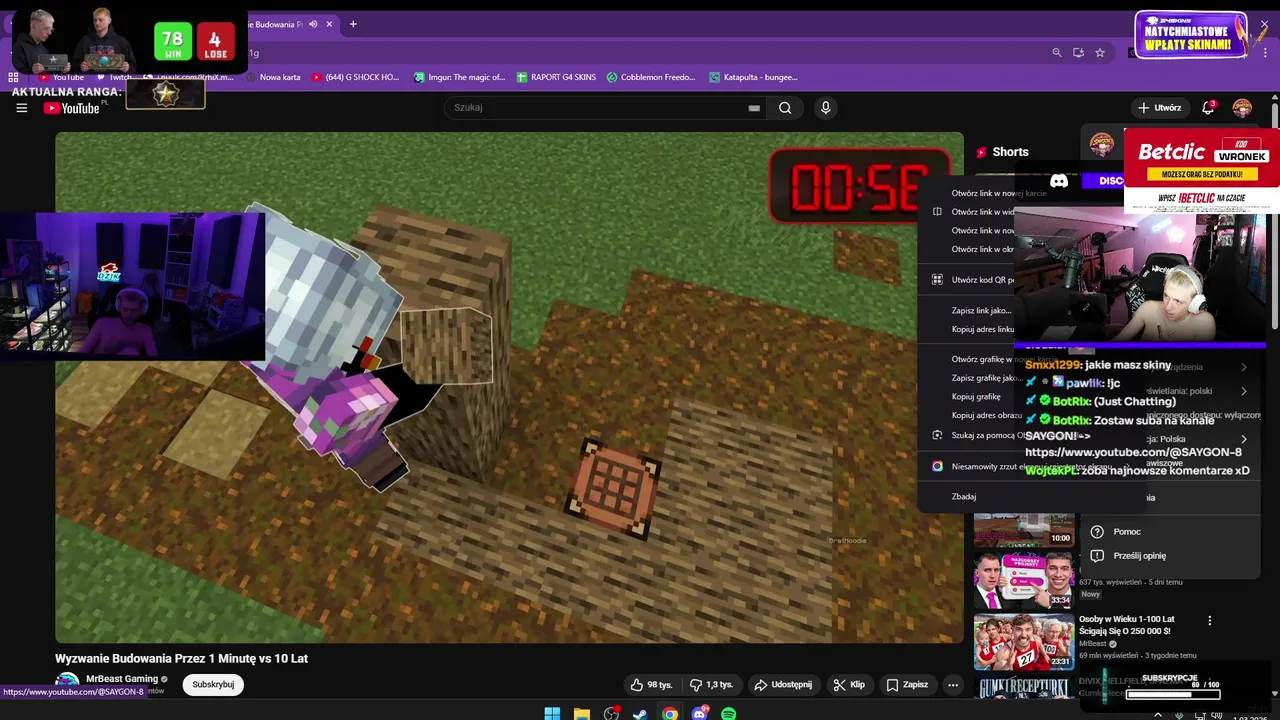
Task: Open 'Katapulta - bungee...' bookmark
Action: (x=753, y=77)
